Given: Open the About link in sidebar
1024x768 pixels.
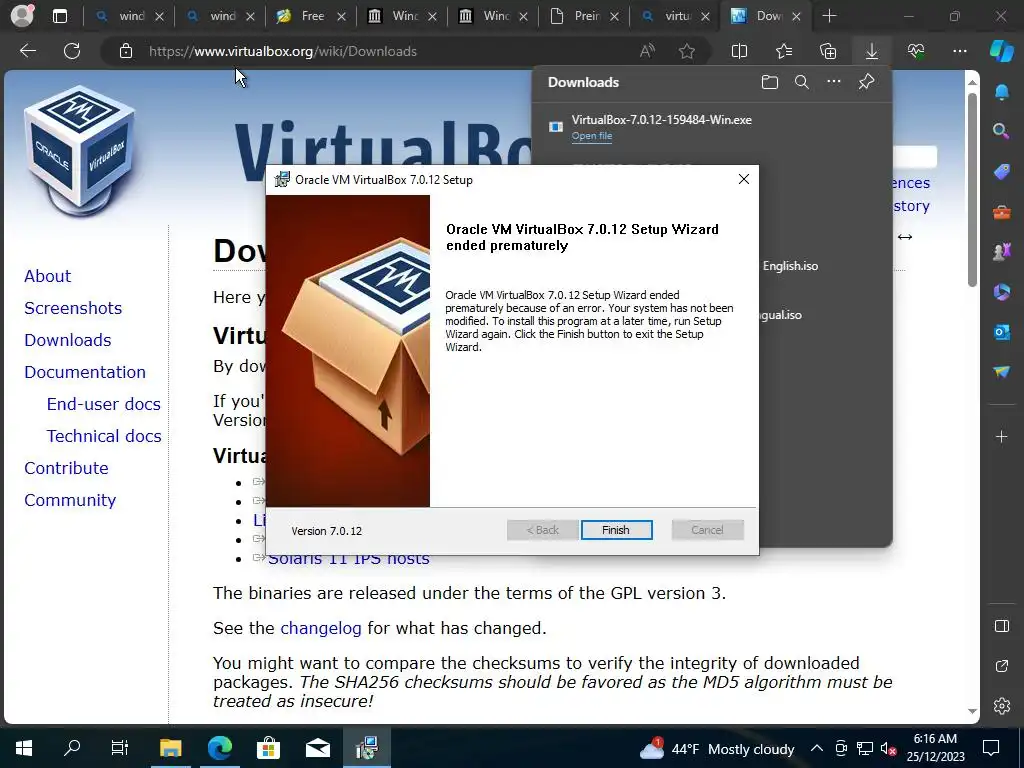Looking at the screenshot, I should 47,276.
